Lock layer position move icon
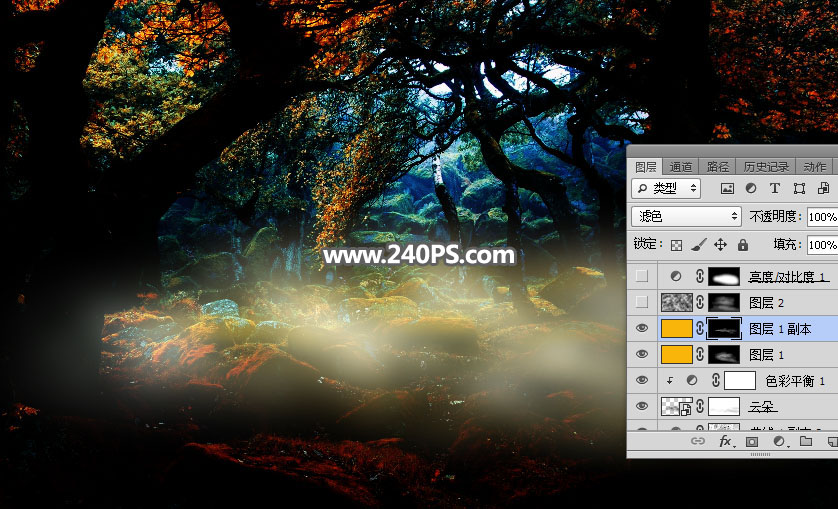Viewport: 838px width, 509px height. tap(720, 245)
